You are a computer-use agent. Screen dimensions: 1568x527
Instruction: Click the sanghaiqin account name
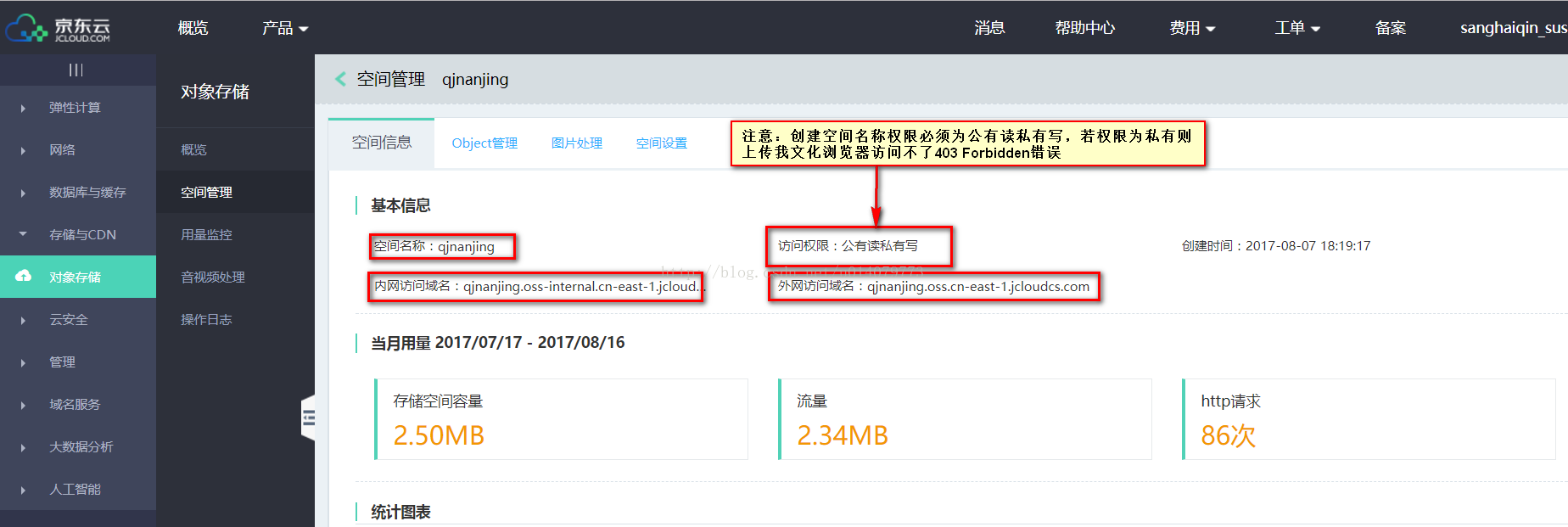coord(1513,28)
